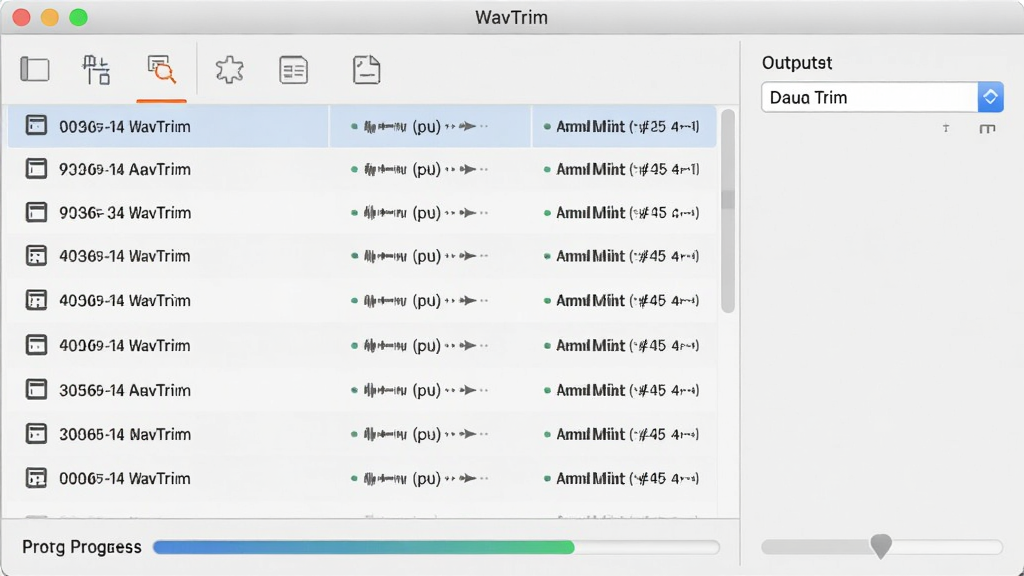Click the file icon beside 93369-14 AavTrim
This screenshot has width=1024, height=576.
point(36,169)
